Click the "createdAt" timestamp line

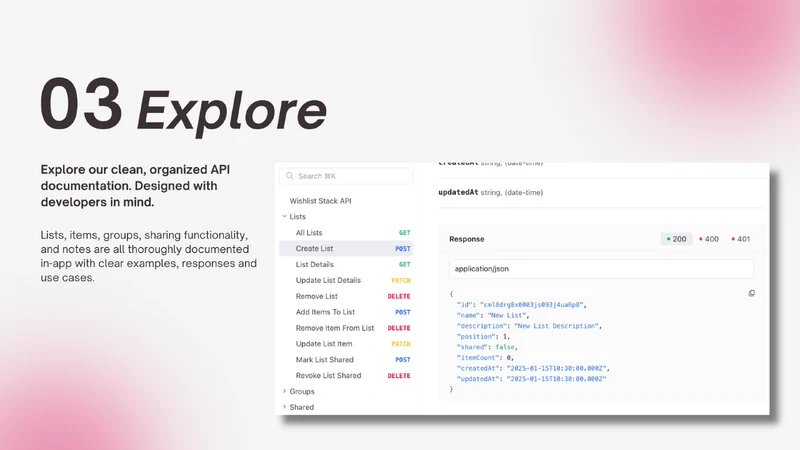533,368
